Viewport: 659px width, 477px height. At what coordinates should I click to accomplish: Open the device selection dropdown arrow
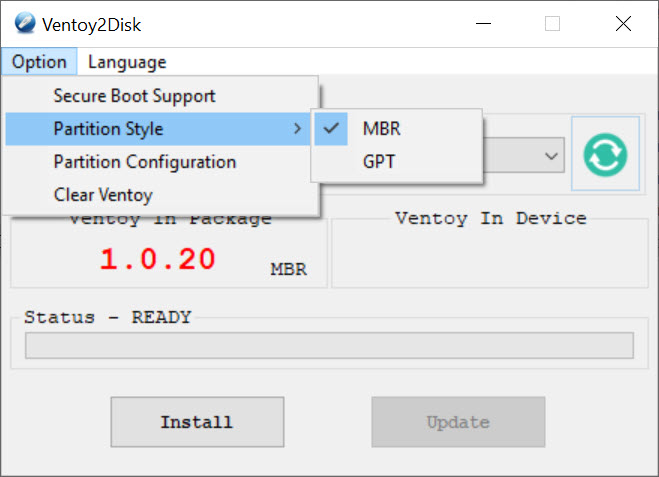point(551,156)
